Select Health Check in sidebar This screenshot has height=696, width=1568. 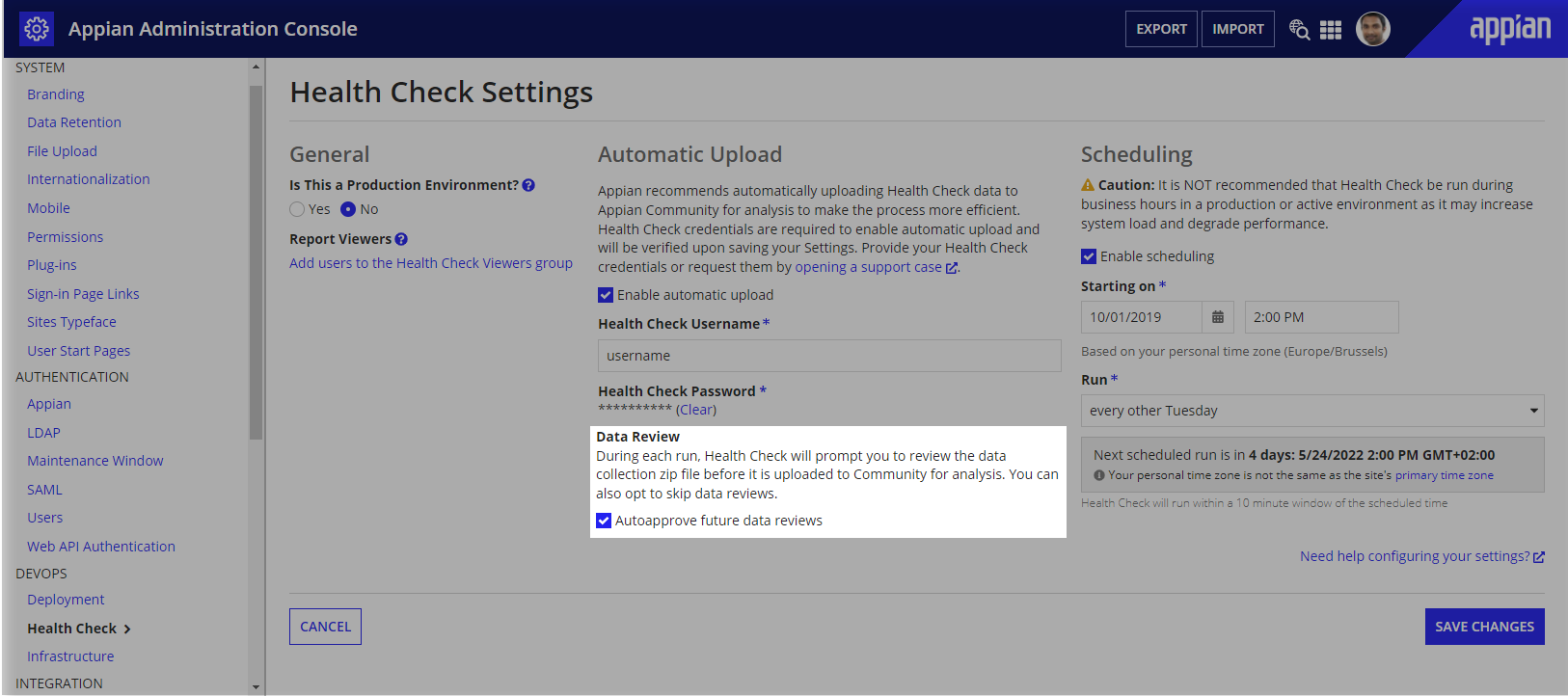click(71, 629)
